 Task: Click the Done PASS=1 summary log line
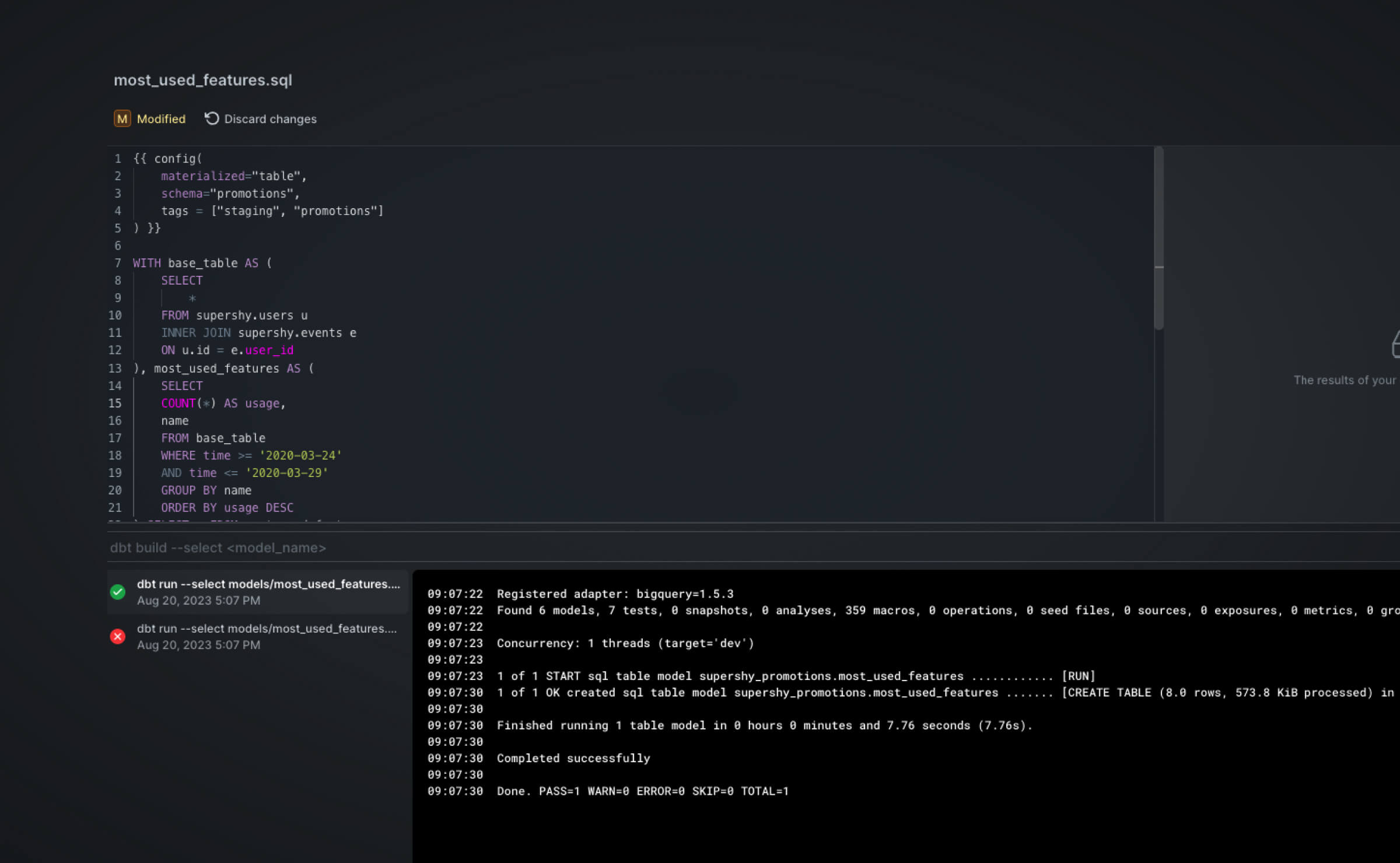(x=642, y=791)
